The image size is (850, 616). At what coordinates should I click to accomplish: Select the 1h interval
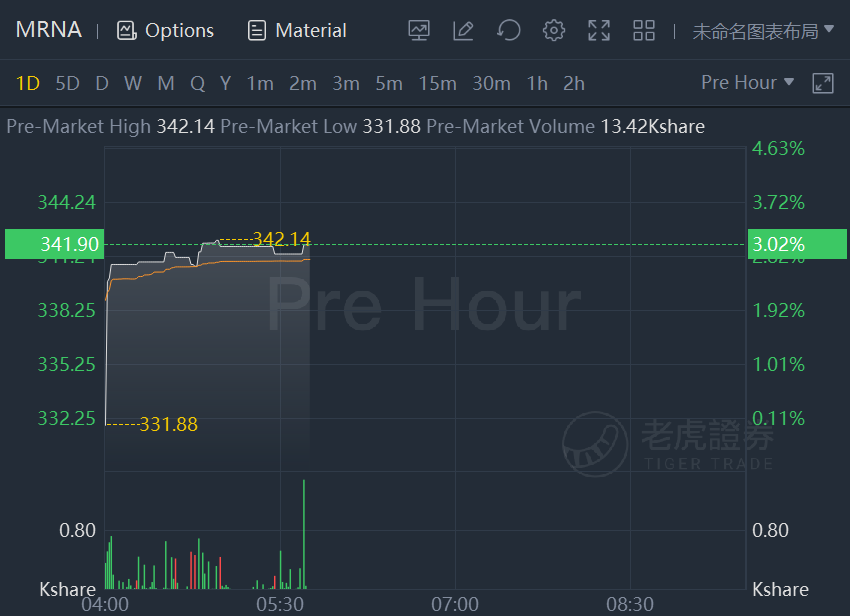click(537, 84)
